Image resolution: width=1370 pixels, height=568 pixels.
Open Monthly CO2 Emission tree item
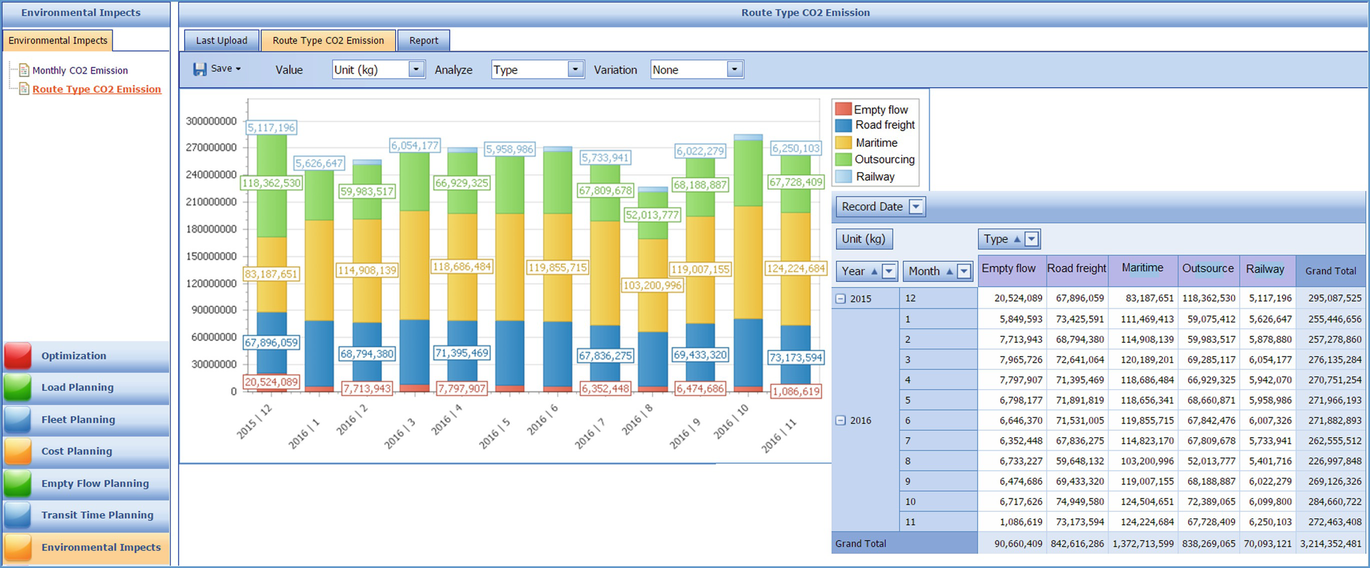coord(80,71)
